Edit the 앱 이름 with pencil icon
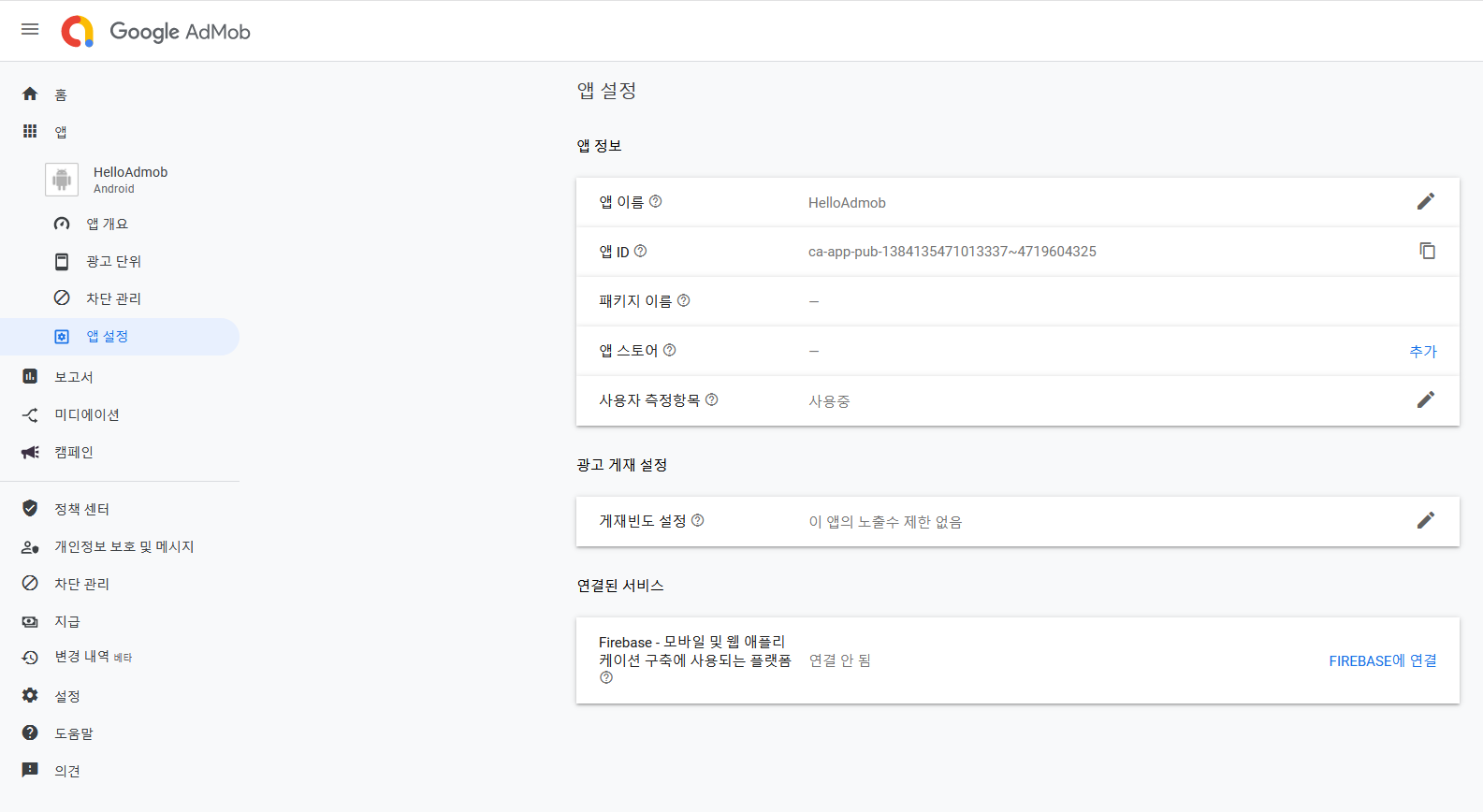 [1426, 201]
